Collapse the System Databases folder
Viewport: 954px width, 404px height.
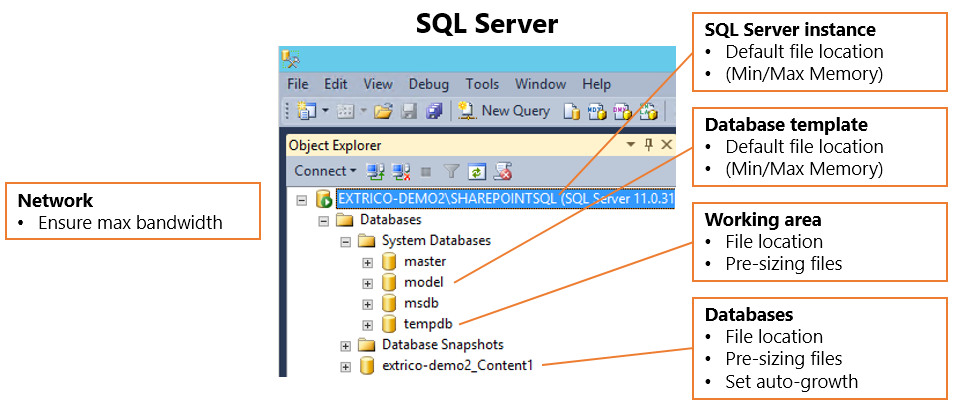pos(346,241)
